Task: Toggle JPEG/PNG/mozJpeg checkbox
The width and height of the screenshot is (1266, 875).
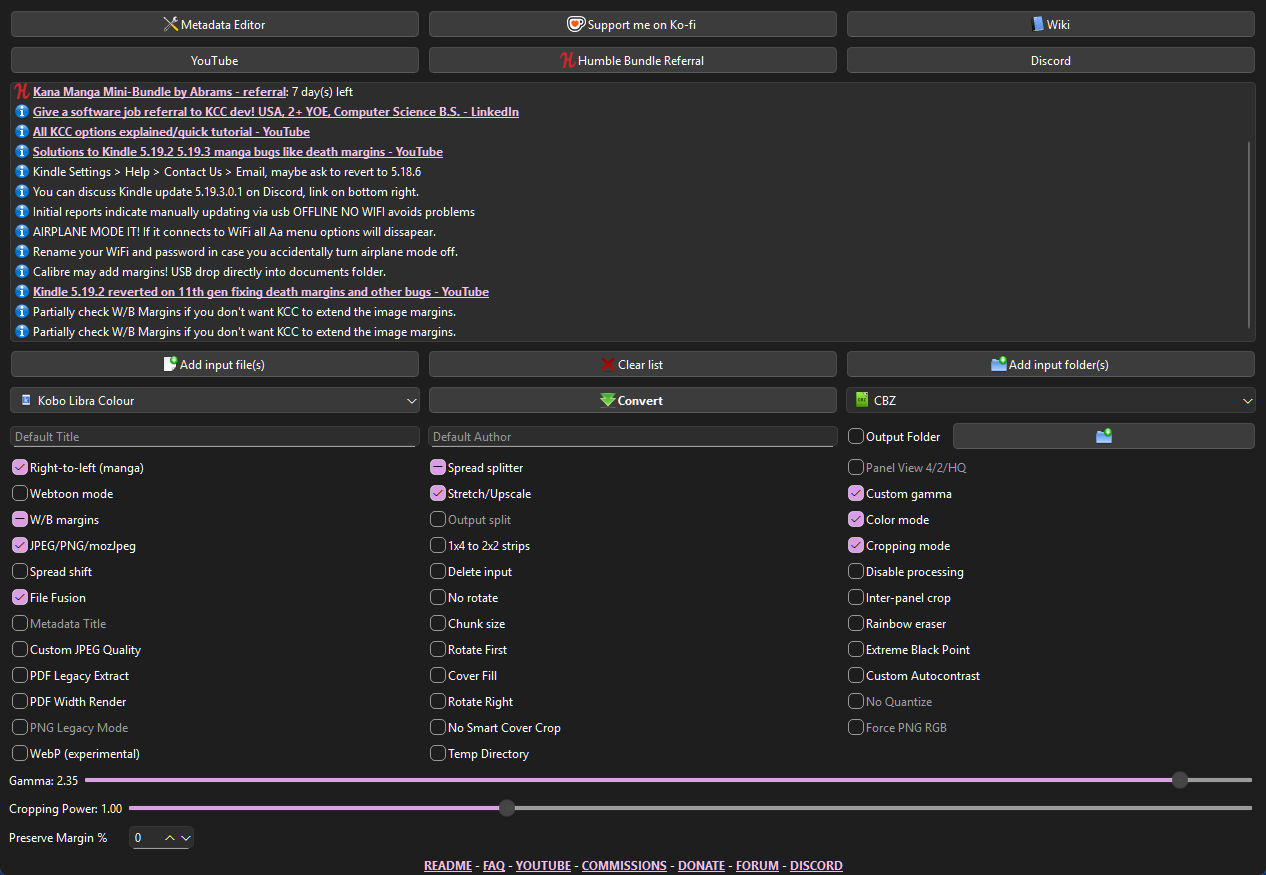Action: click(20, 545)
